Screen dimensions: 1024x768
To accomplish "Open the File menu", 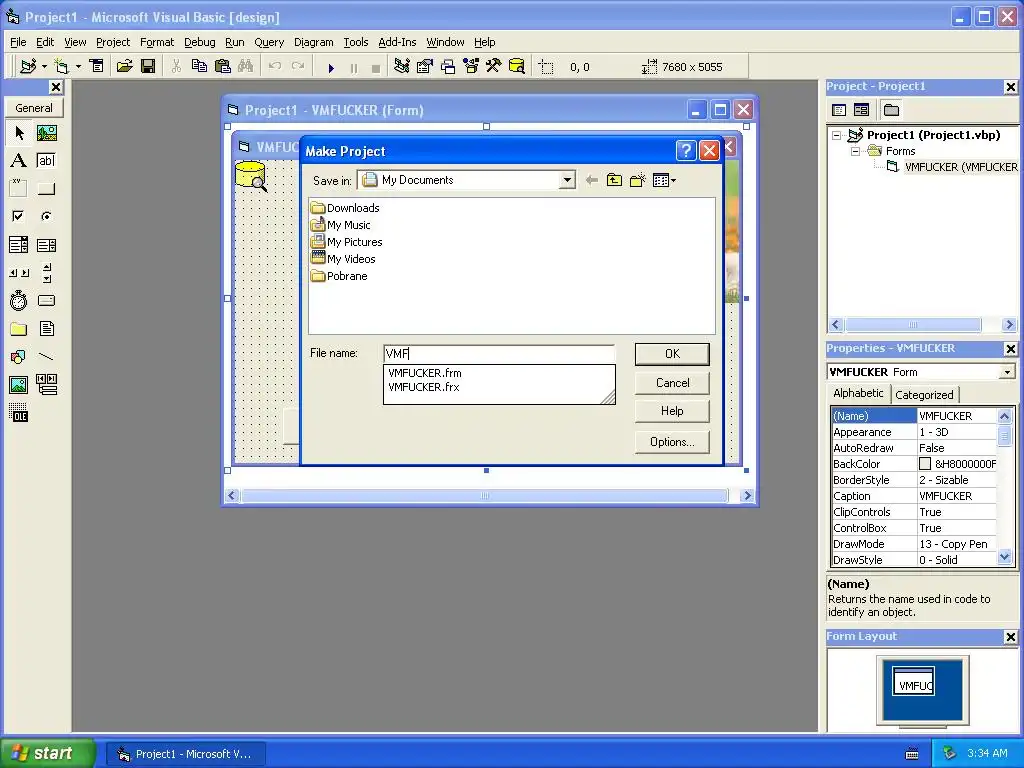I will point(18,42).
